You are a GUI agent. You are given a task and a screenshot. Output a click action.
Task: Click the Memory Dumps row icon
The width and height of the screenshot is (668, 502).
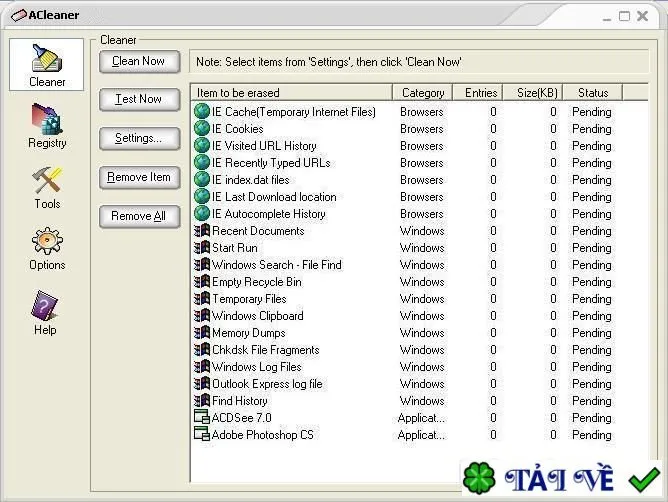point(202,333)
